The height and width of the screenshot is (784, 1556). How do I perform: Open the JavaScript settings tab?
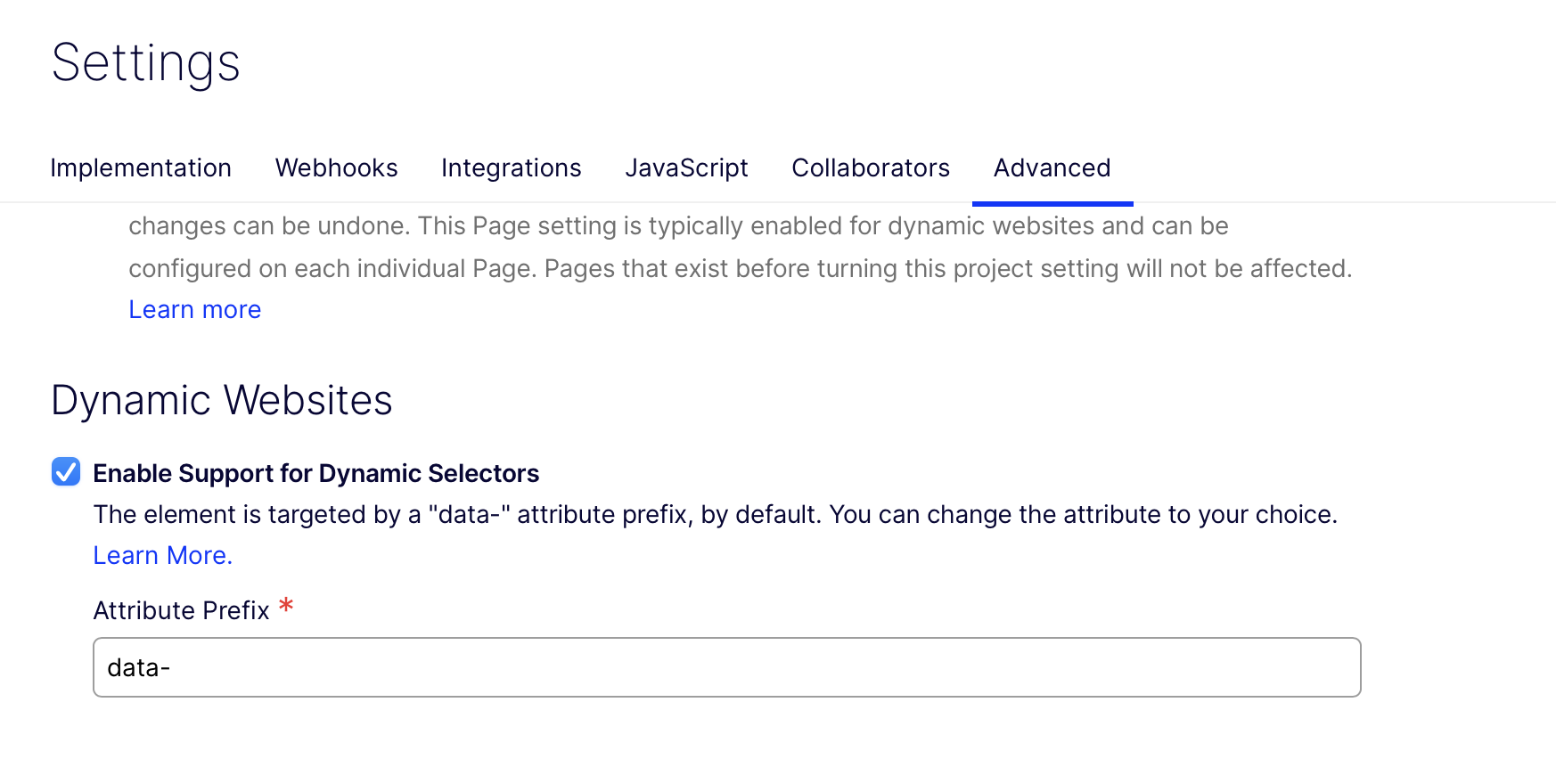pyautogui.click(x=687, y=168)
